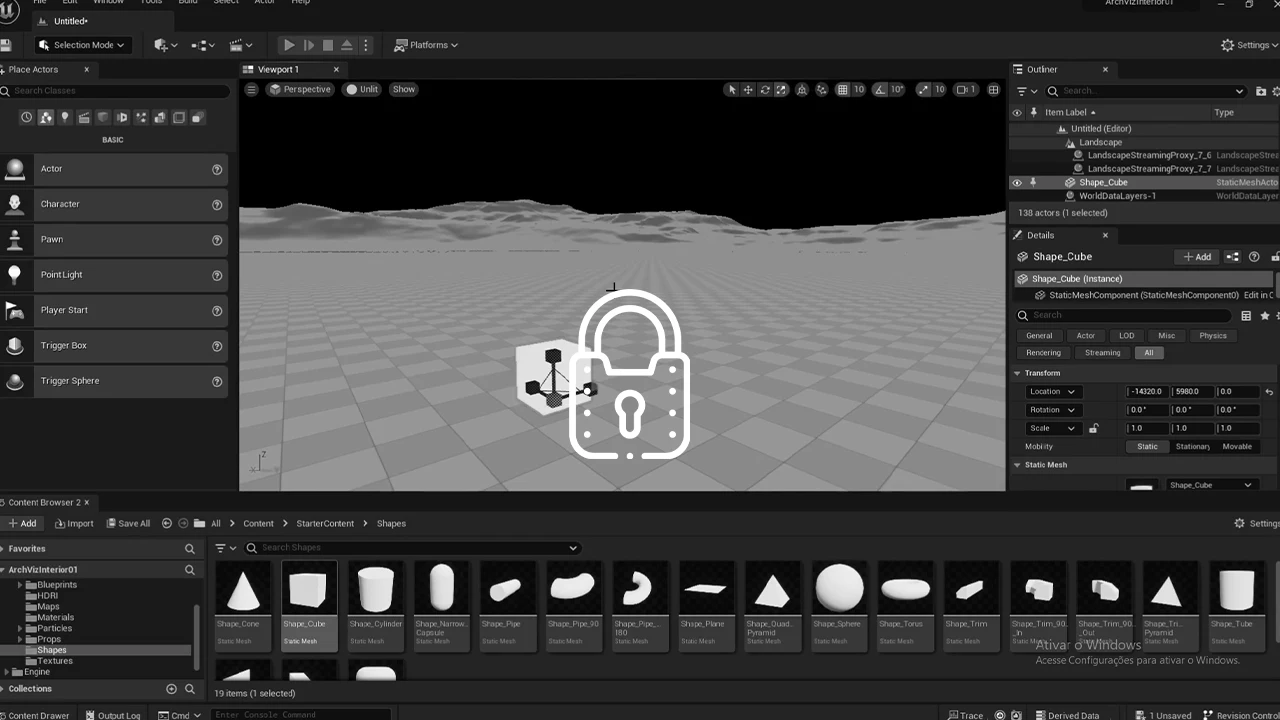Choose the Scale objects tool
This screenshot has width=1280, height=720.
(x=781, y=90)
